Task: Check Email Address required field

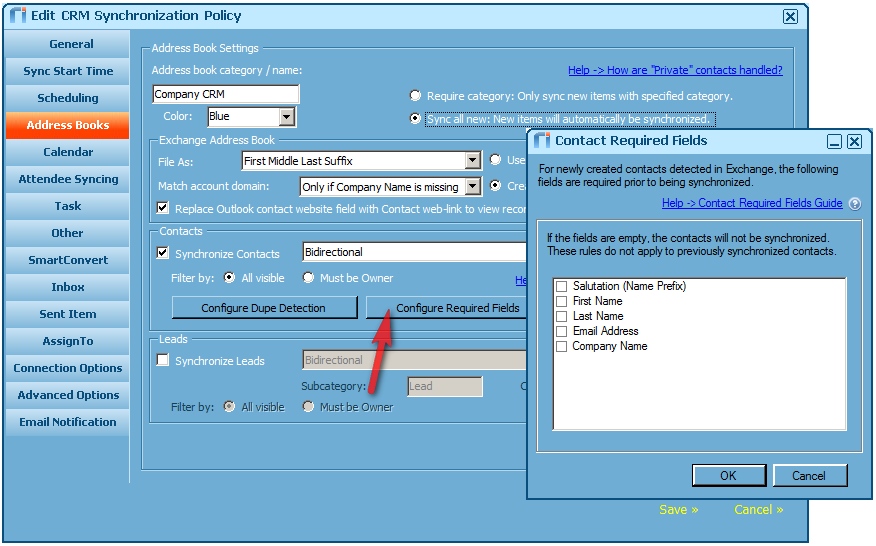Action: click(x=561, y=331)
